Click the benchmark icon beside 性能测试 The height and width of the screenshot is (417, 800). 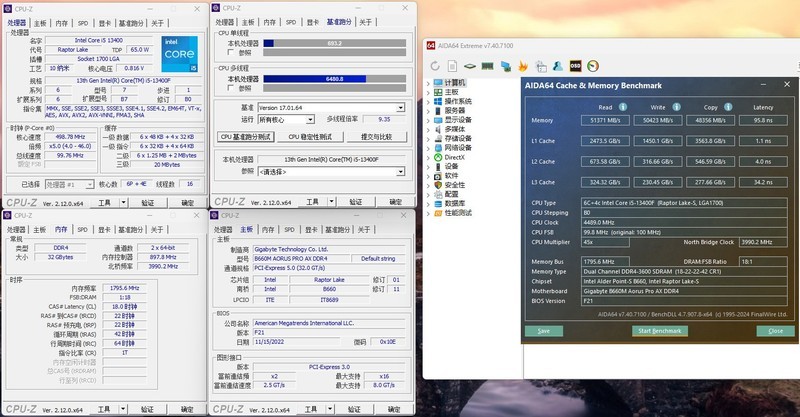(438, 213)
